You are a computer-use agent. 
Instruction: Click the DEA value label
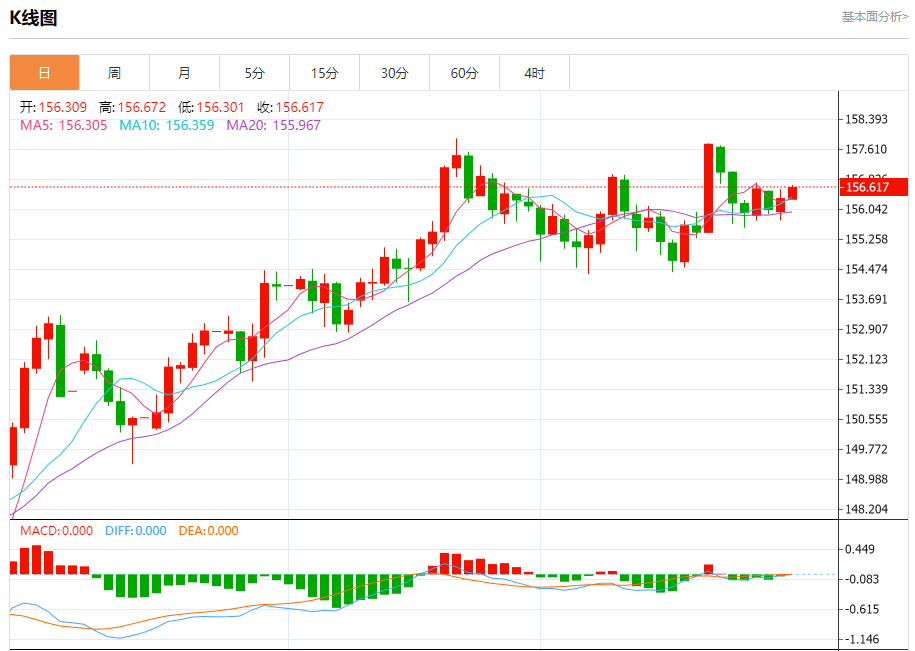pyautogui.click(x=208, y=531)
